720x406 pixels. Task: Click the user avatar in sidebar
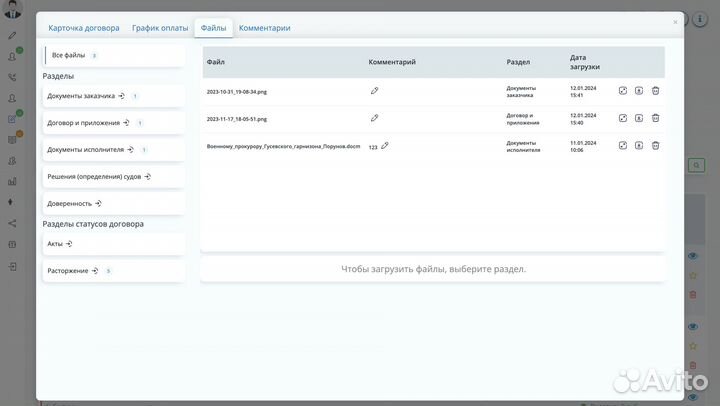(x=12, y=9)
